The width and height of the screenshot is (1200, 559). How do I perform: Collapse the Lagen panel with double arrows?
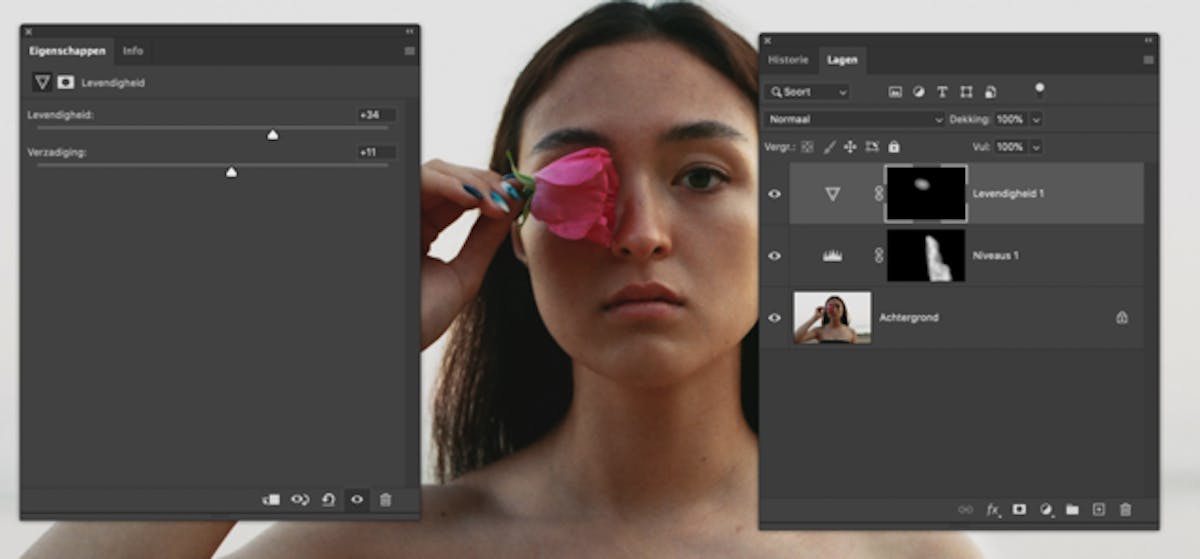(x=1148, y=40)
